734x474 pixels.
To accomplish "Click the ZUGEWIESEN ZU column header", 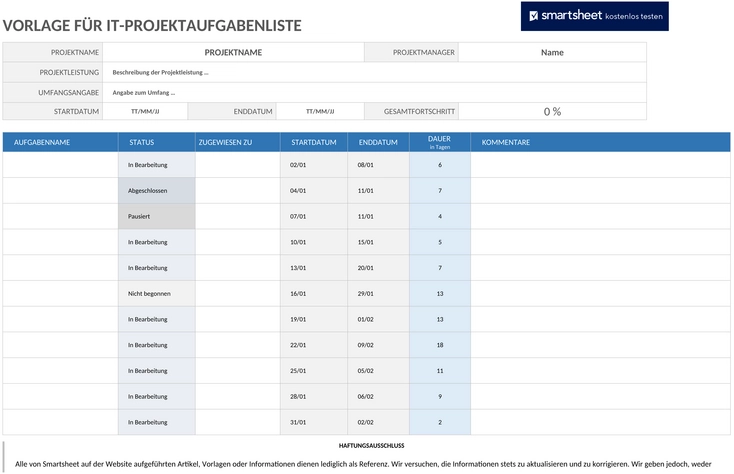I will [x=237, y=142].
